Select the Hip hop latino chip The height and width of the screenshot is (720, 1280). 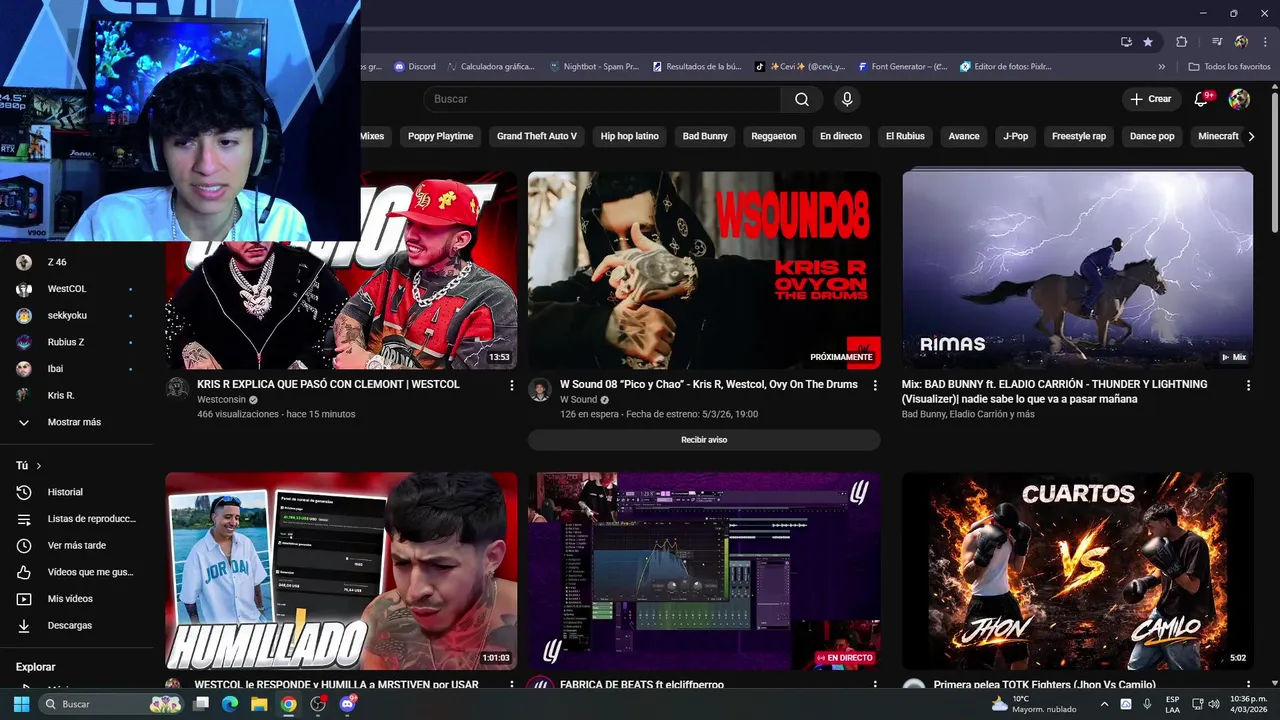tap(629, 136)
